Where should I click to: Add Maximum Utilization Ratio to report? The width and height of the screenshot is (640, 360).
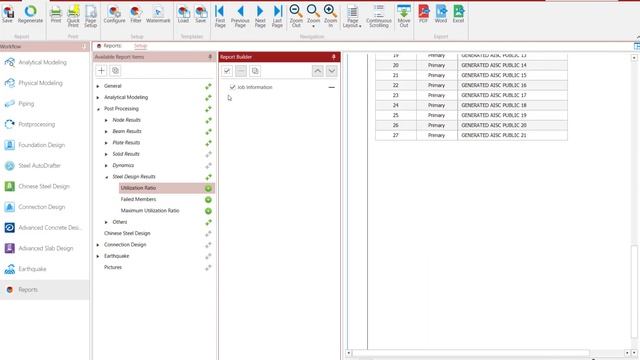208,211
